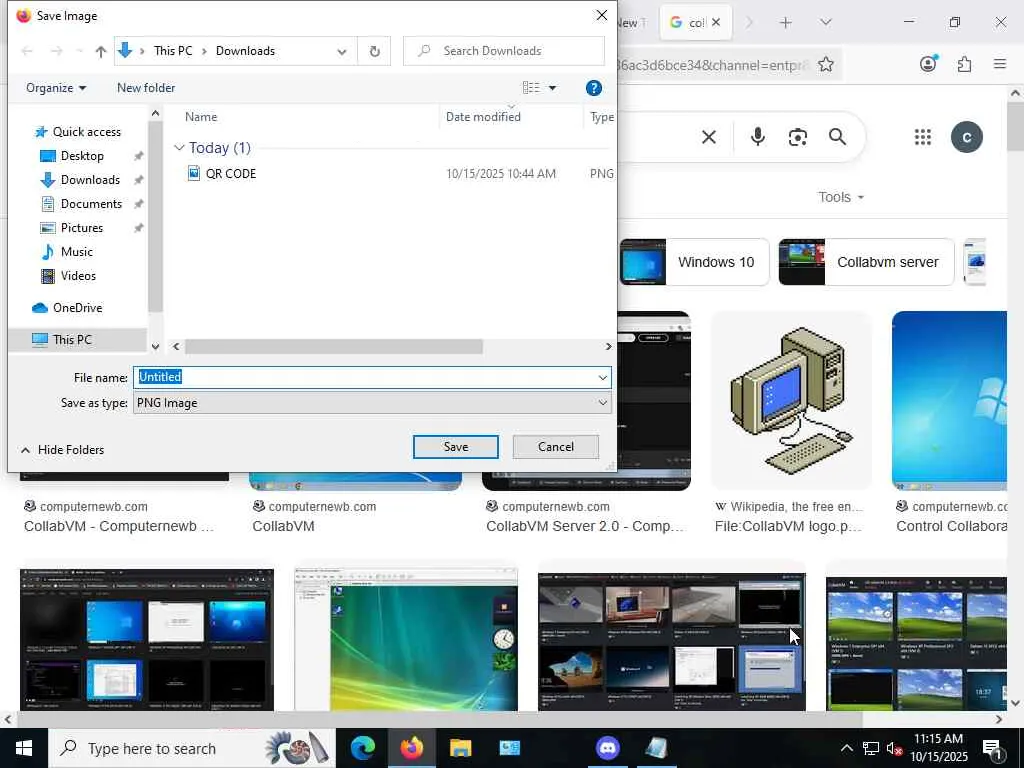Click the taskbar search box
The width and height of the screenshot is (1024, 768).
pyautogui.click(x=191, y=748)
